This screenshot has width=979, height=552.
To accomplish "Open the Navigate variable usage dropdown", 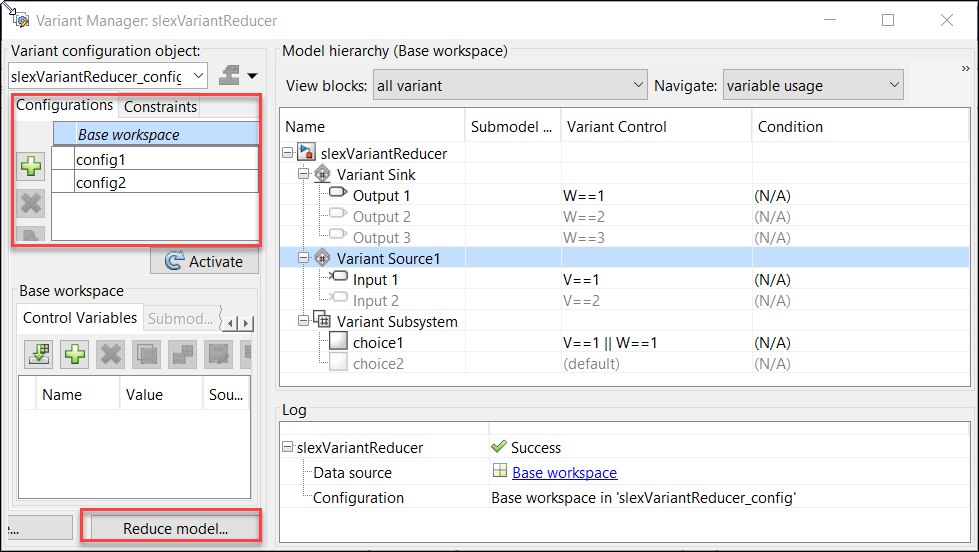I will tap(813, 86).
